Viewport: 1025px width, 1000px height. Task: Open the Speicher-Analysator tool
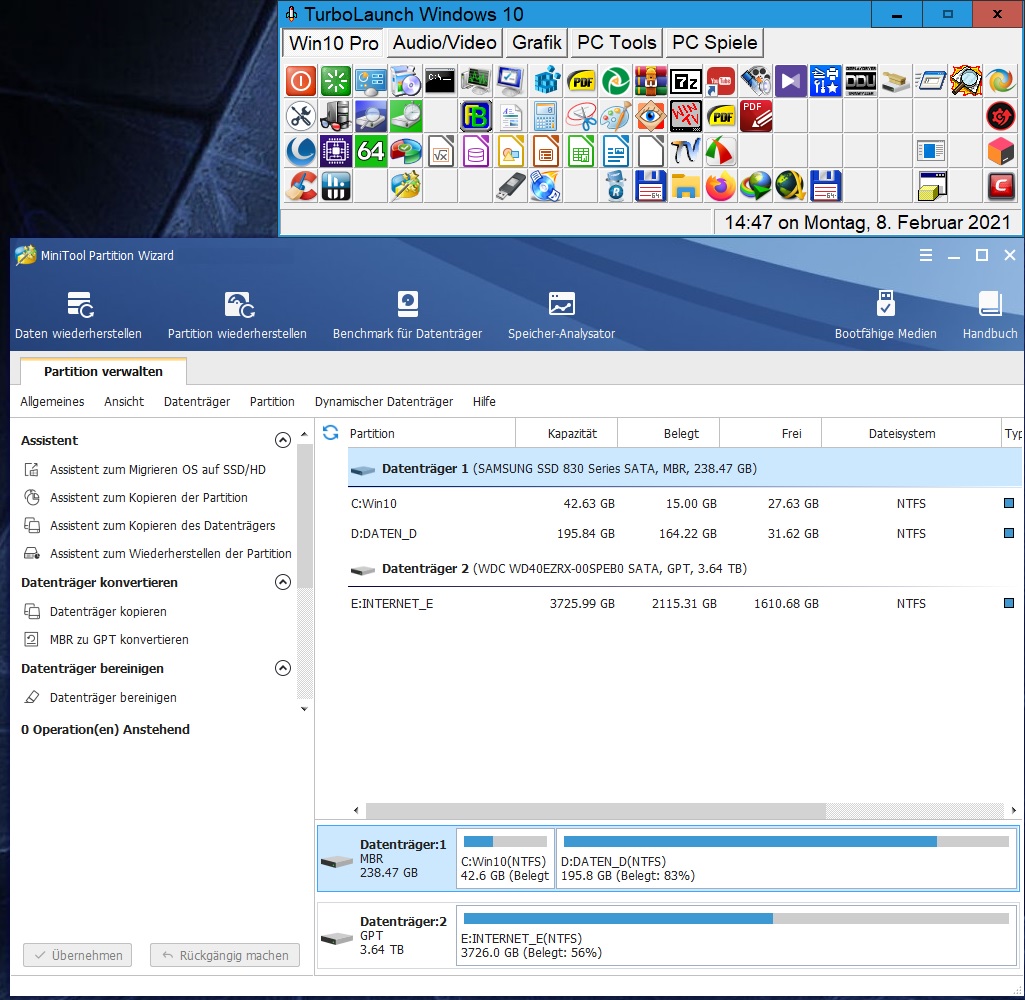pos(561,315)
